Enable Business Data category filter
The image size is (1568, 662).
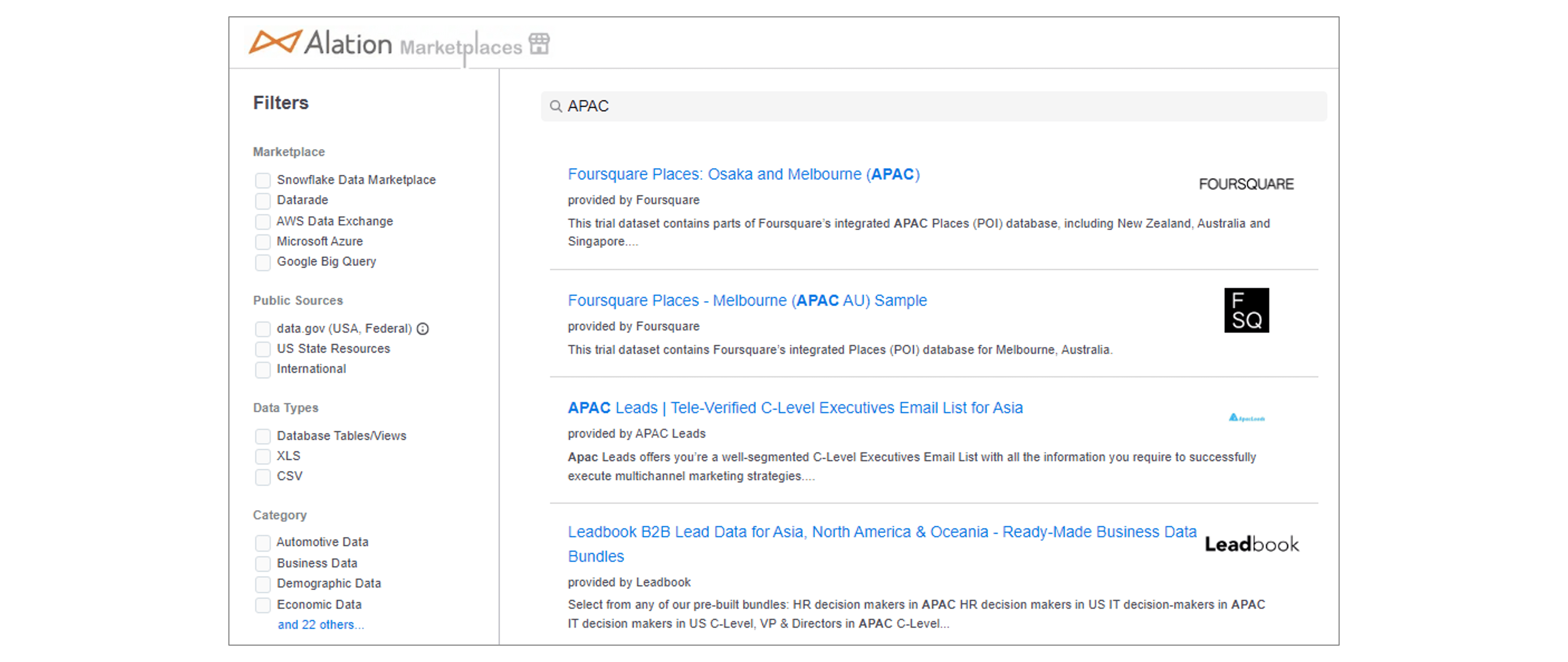(x=262, y=563)
